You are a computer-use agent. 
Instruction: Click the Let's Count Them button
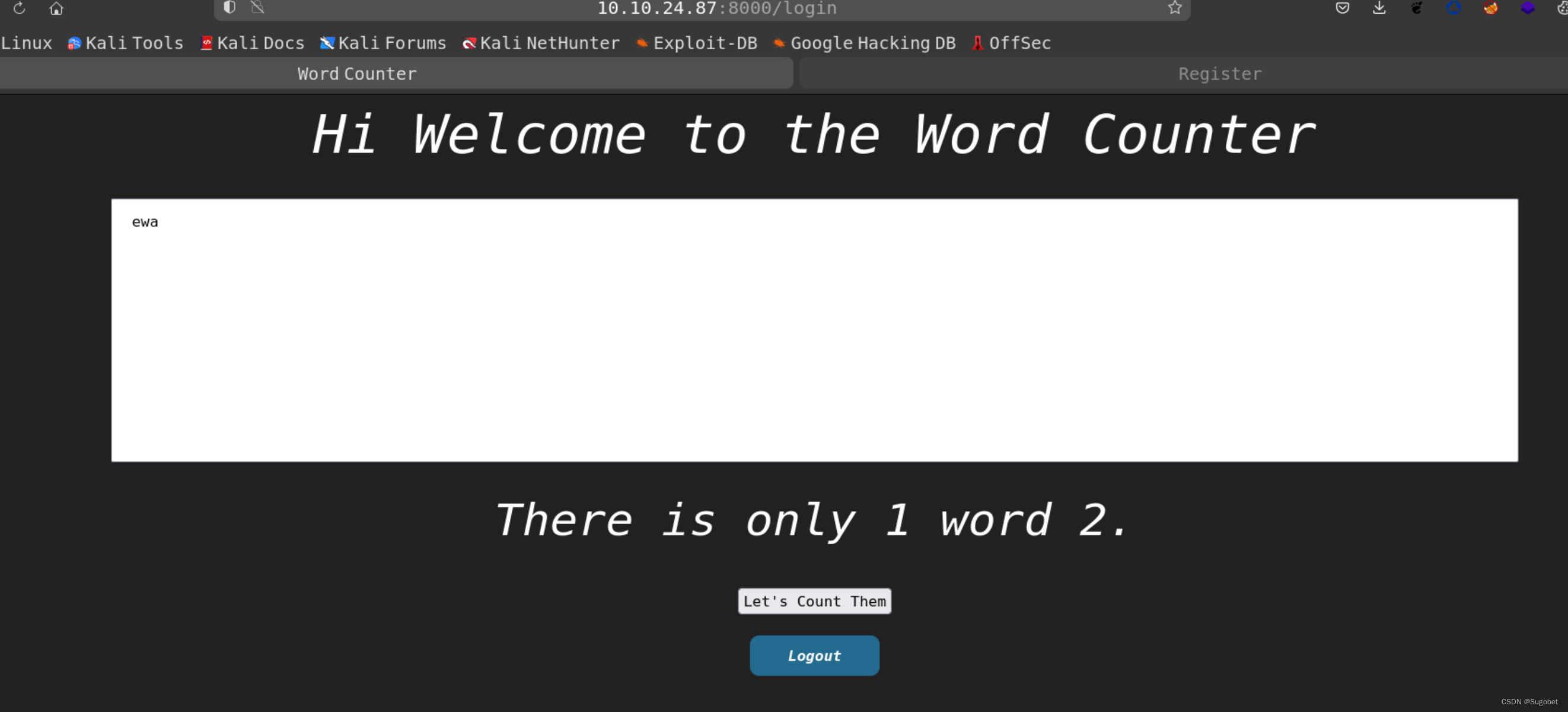(814, 601)
